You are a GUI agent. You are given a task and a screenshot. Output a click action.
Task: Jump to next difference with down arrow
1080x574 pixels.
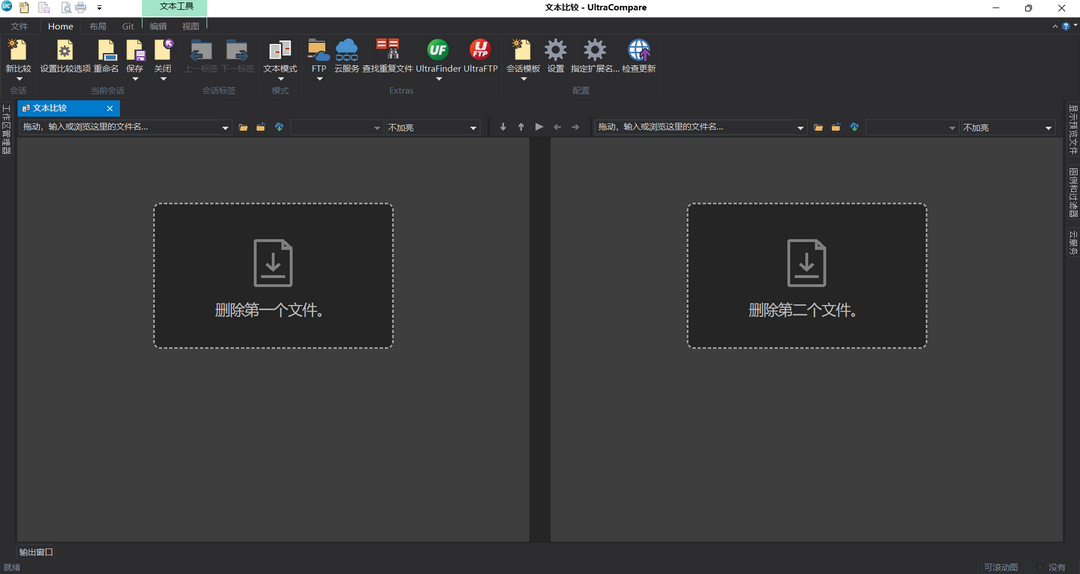[503, 127]
